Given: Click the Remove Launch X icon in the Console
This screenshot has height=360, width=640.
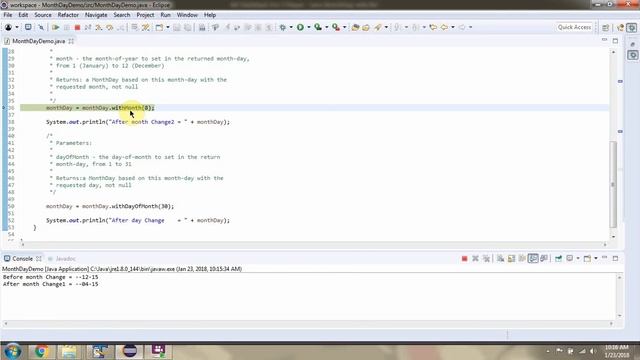Looking at the screenshot, I should point(475,258).
